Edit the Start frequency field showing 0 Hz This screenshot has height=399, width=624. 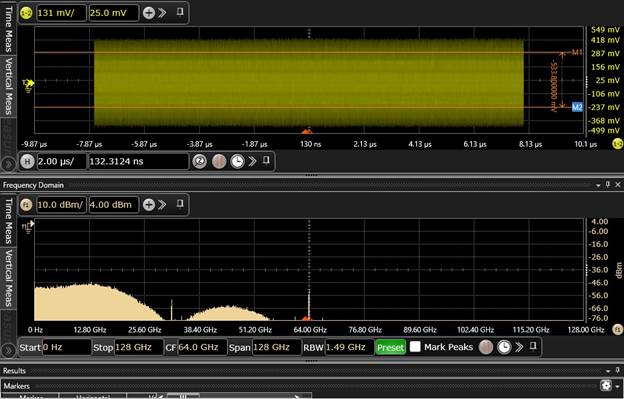66,347
